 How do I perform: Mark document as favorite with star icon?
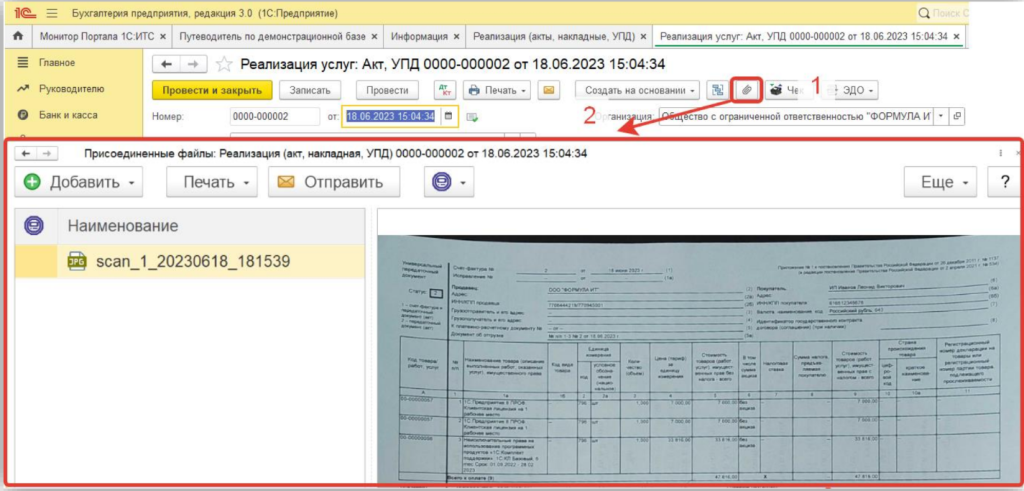pyautogui.click(x=224, y=64)
